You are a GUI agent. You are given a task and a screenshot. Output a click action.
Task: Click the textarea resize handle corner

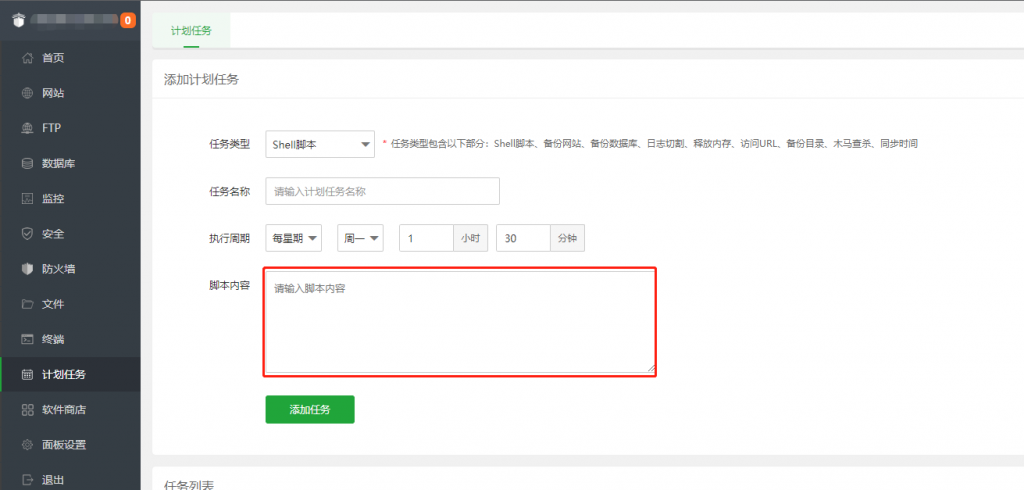[x=651, y=368]
